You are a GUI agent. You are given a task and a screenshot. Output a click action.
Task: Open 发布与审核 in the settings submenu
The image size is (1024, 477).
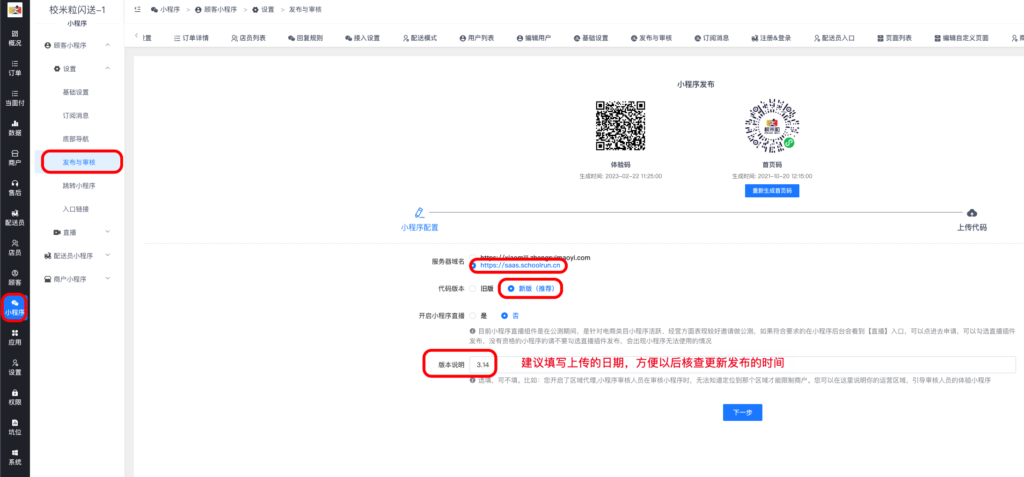(x=80, y=162)
